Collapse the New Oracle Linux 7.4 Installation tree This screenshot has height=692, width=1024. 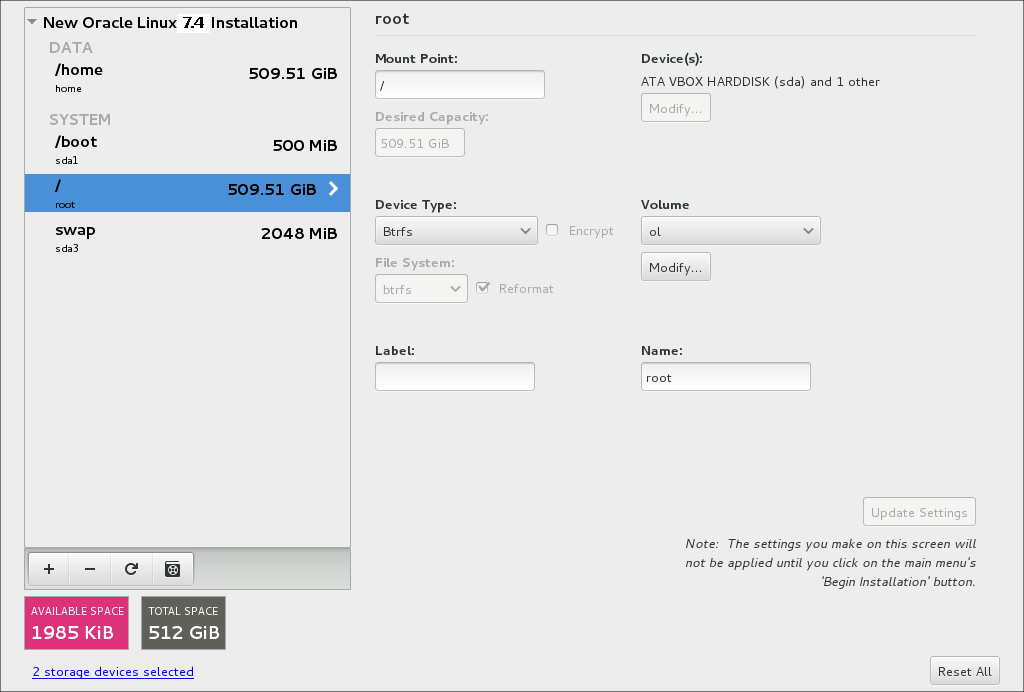click(x=30, y=22)
